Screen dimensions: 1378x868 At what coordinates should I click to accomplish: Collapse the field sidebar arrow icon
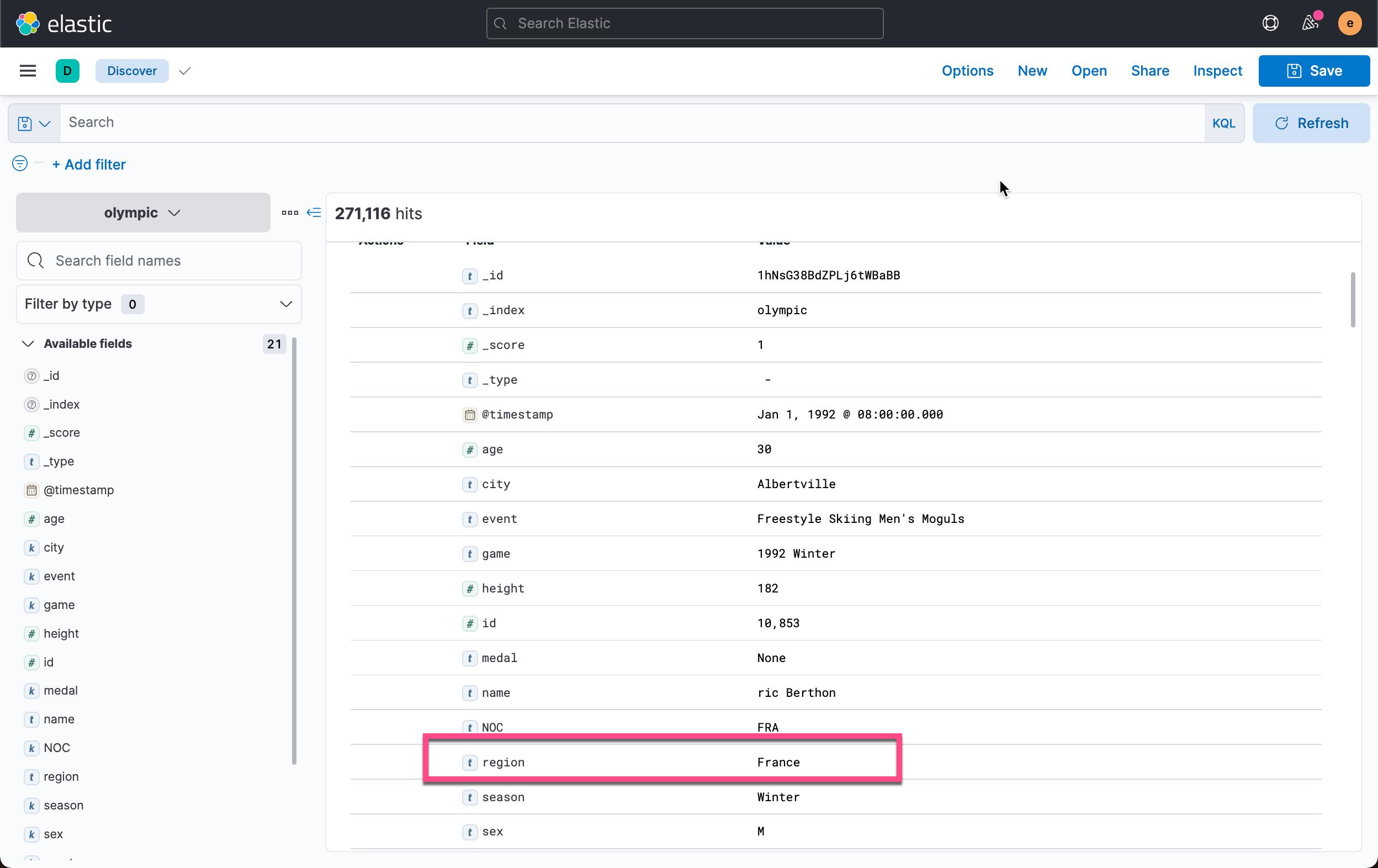point(314,213)
